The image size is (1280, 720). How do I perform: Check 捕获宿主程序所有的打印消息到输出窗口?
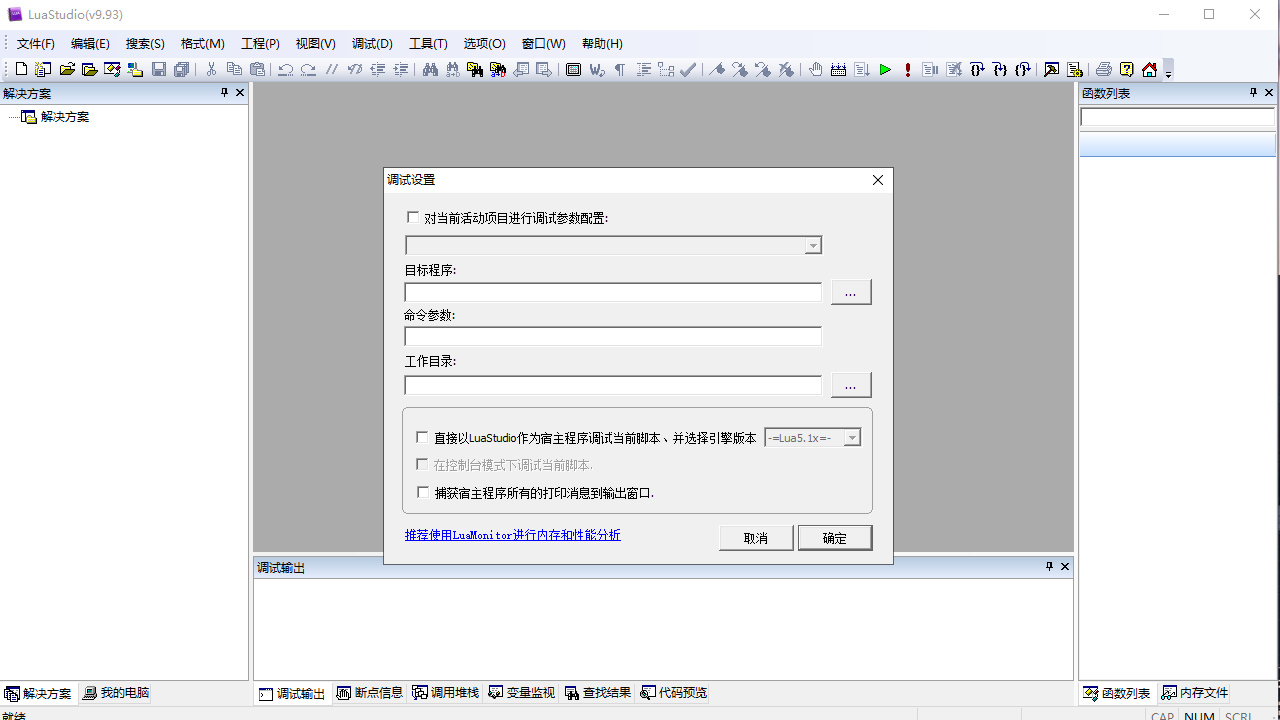tap(422, 491)
